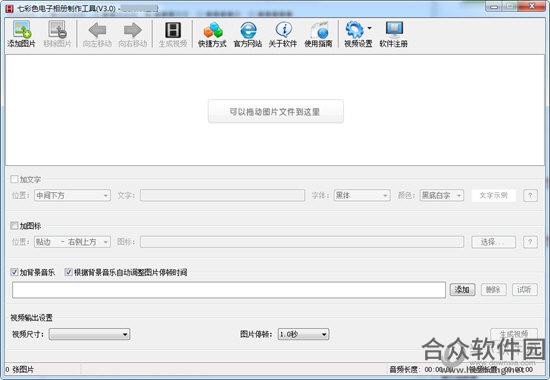
Task: Click the 向左移动 arrow icon
Action: (x=97, y=30)
